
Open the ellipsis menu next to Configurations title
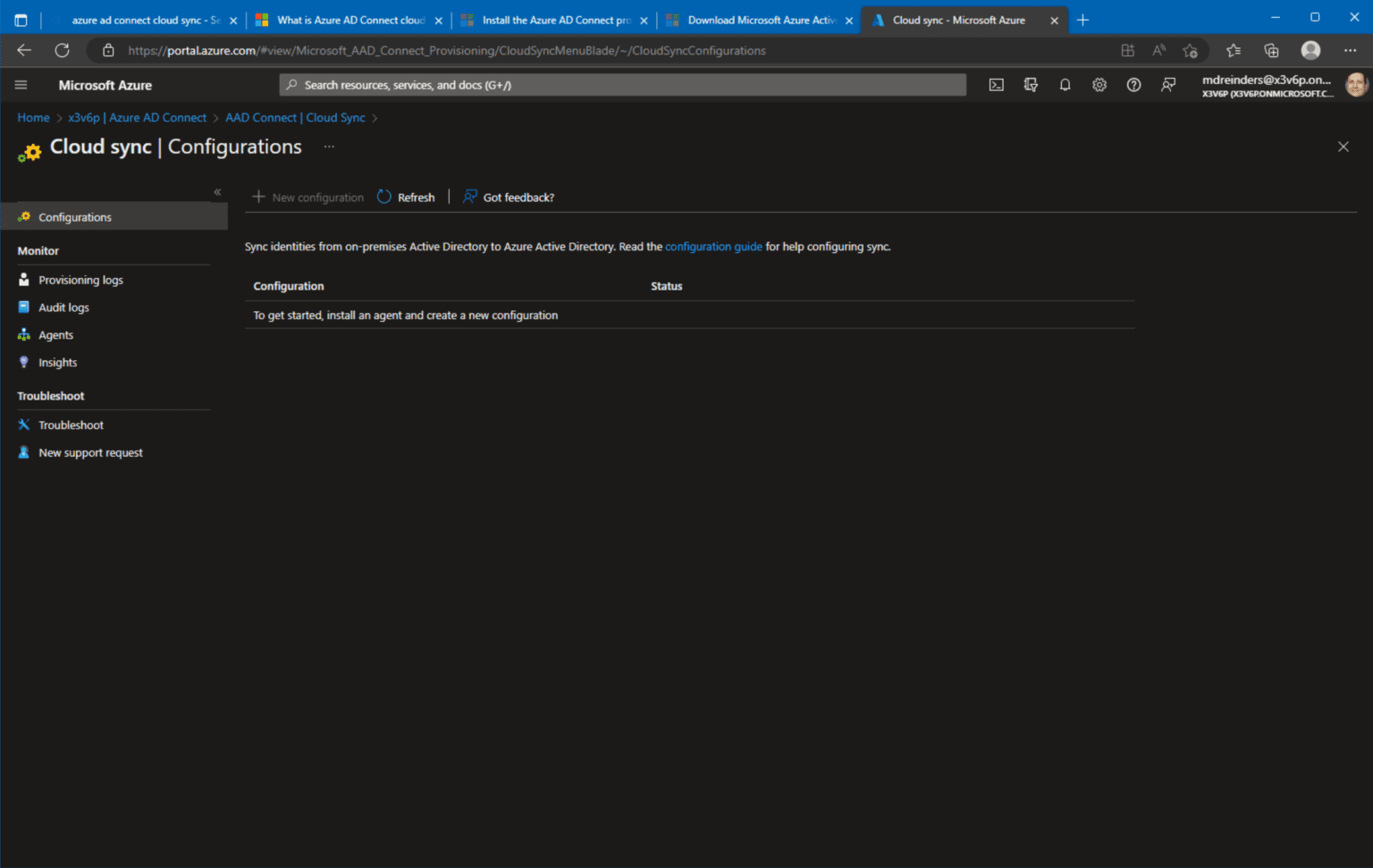[x=328, y=146]
